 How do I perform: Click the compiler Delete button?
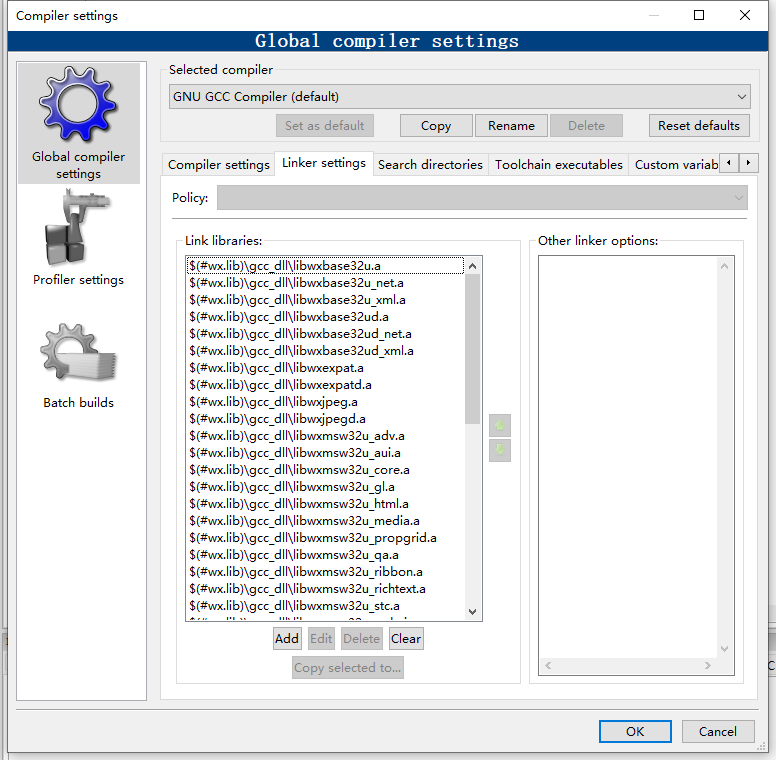click(x=586, y=126)
